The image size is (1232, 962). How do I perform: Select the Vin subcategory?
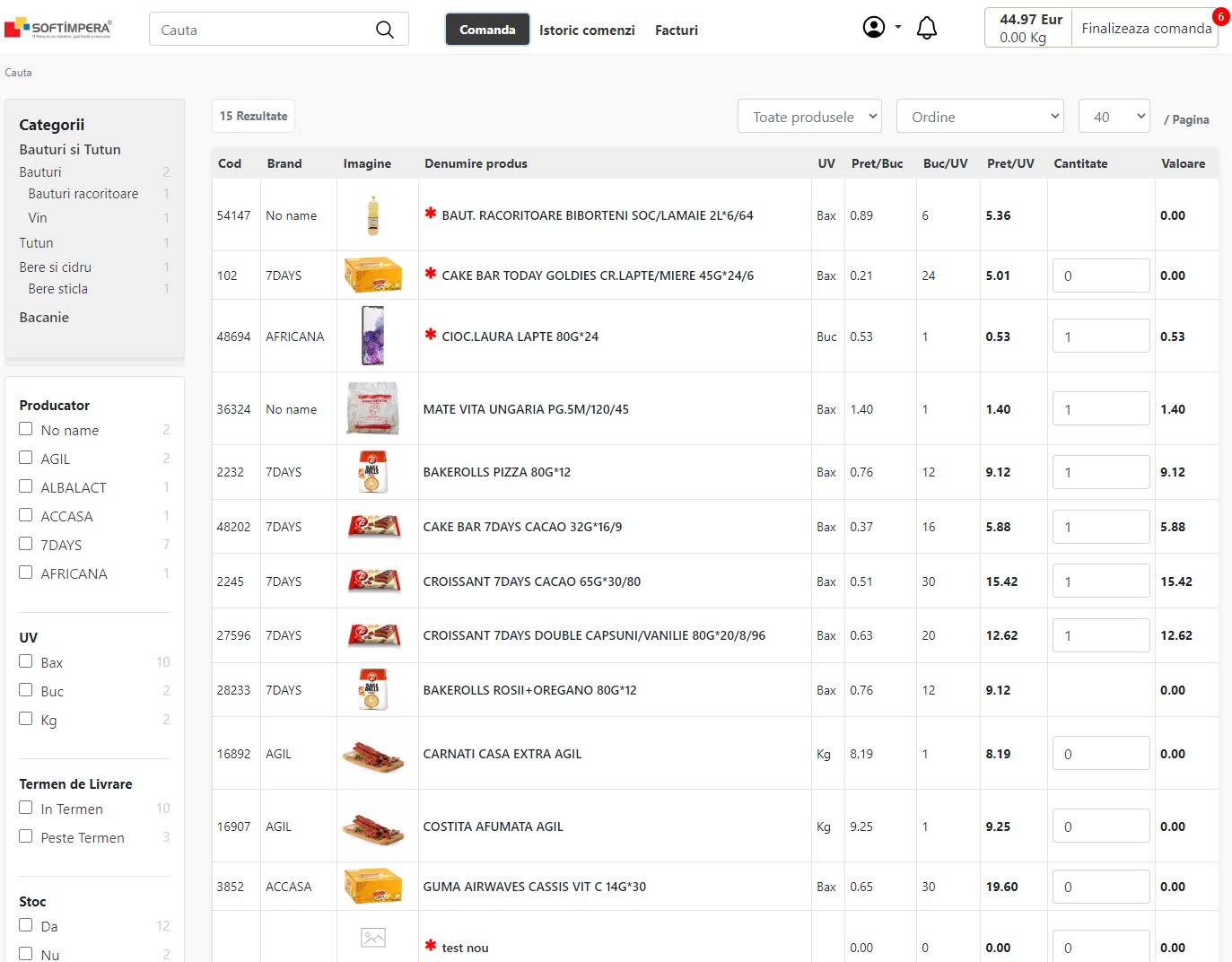[38, 218]
